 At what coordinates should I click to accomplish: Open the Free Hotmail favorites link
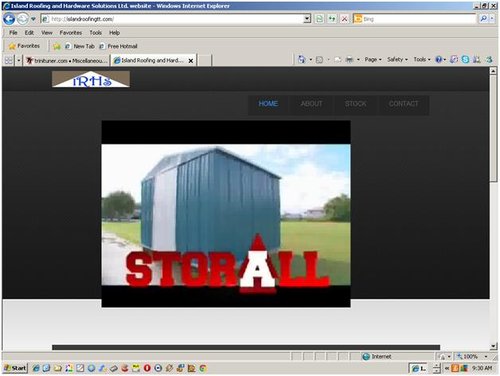(118, 46)
